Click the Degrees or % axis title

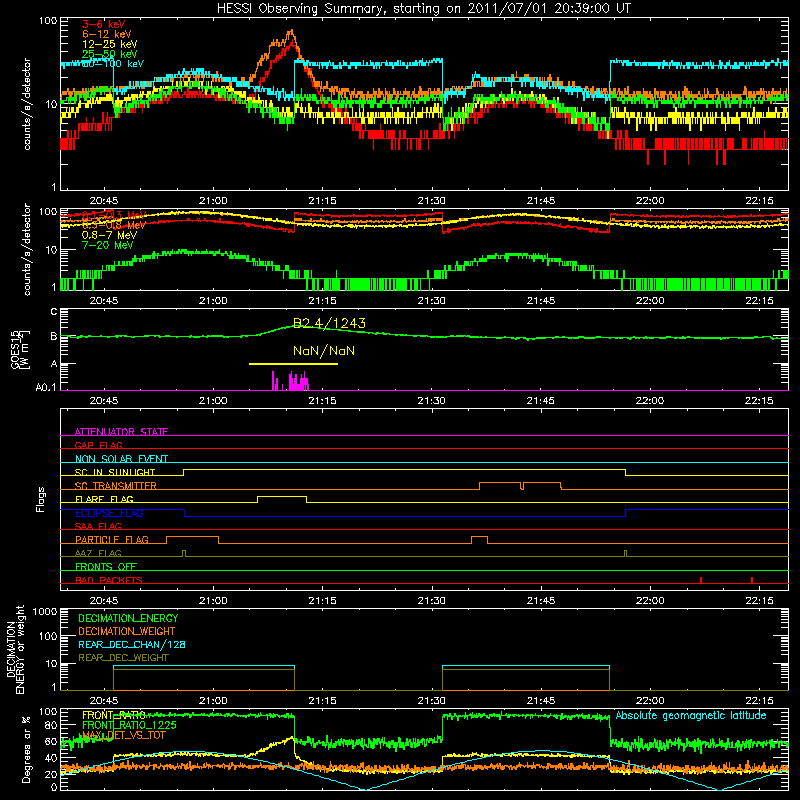[x=26, y=749]
